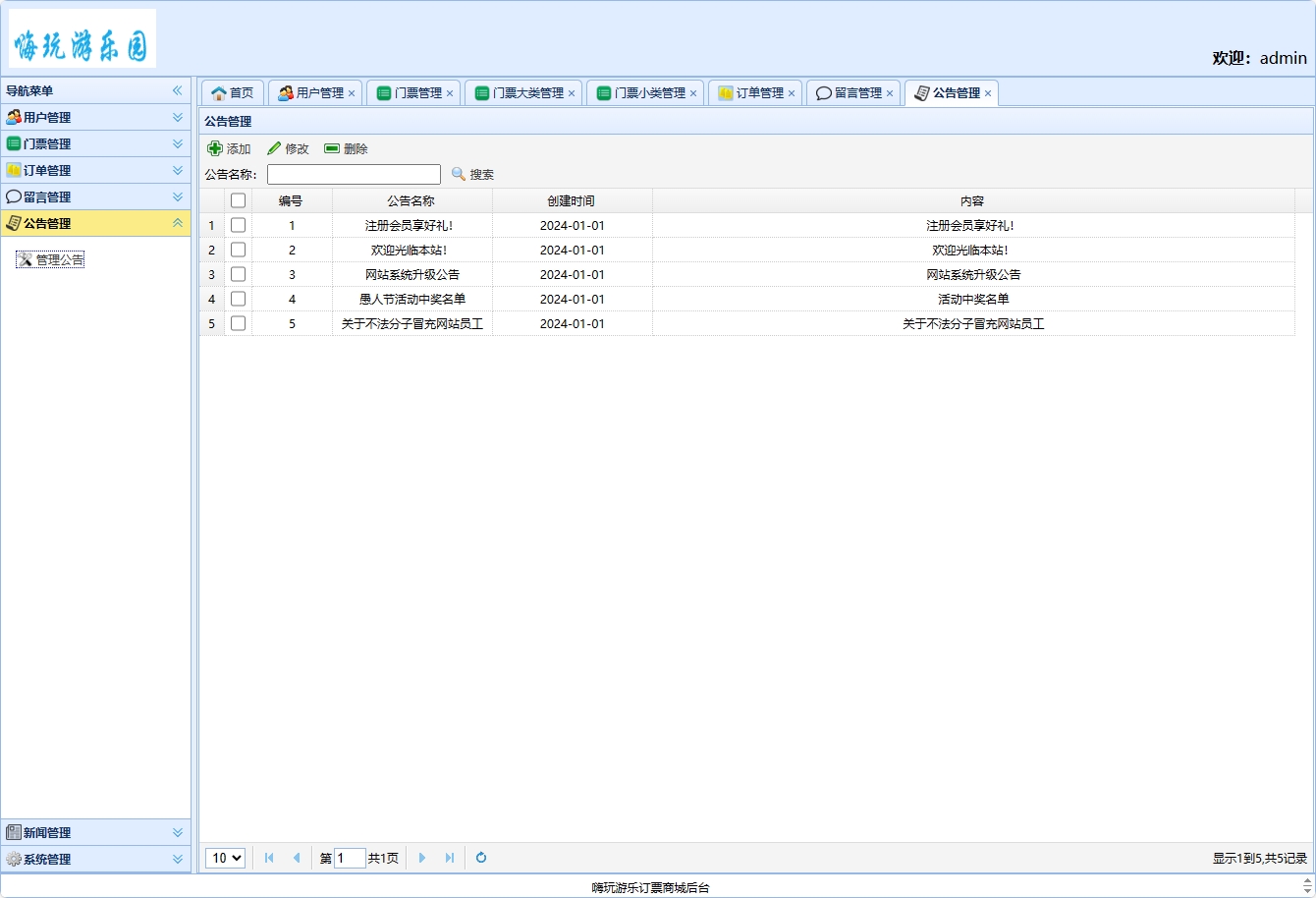The height and width of the screenshot is (898, 1316).
Task: Check the checkbox for 注册会员享好礼 row
Action: coord(239,225)
